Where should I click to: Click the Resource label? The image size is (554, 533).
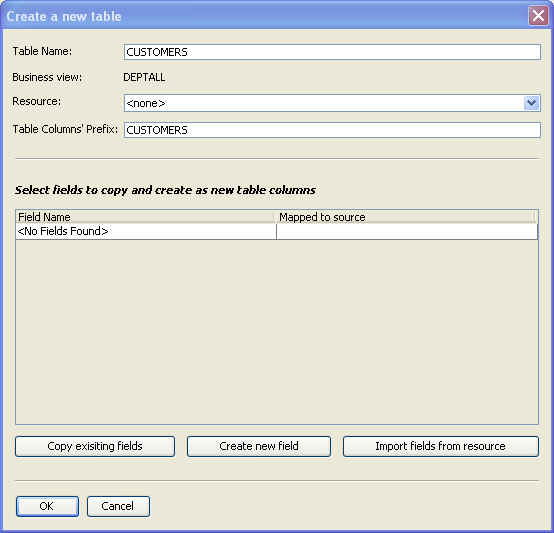coord(36,101)
